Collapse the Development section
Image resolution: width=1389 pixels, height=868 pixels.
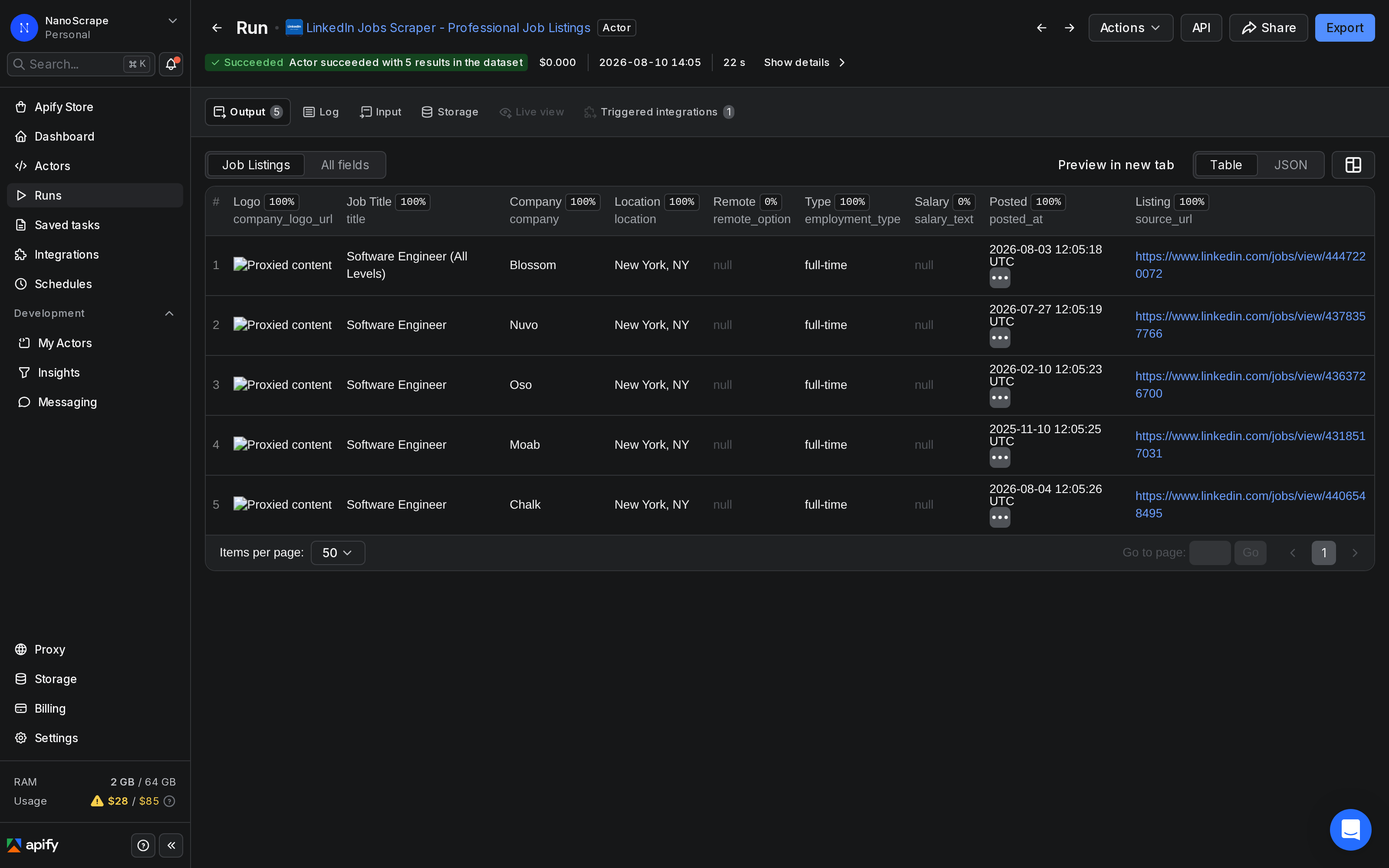pyautogui.click(x=169, y=313)
